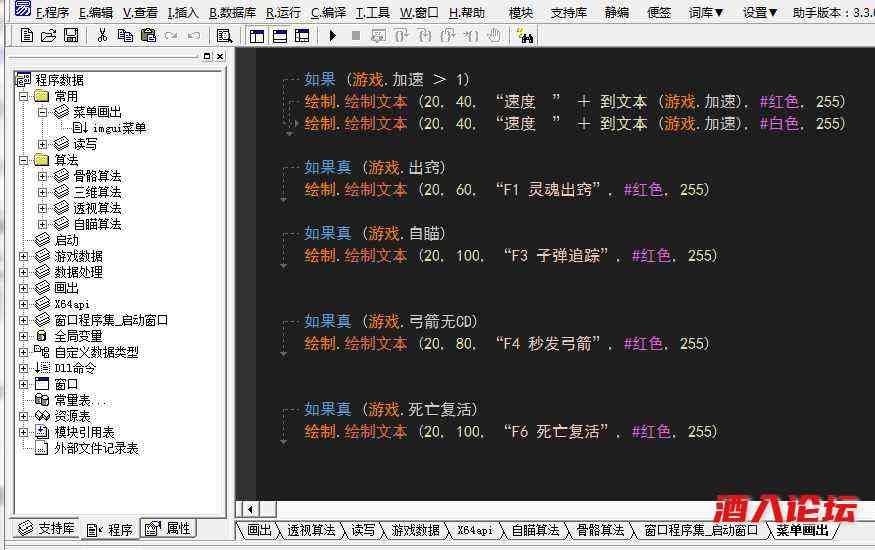
Task: Open the 设置 dropdown in top bar
Action: (x=760, y=13)
